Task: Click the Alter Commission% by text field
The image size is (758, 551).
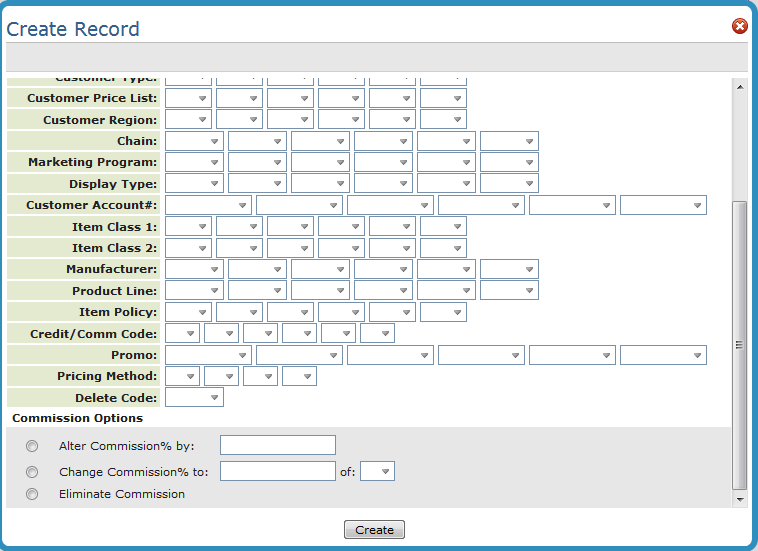Action: [x=278, y=446]
